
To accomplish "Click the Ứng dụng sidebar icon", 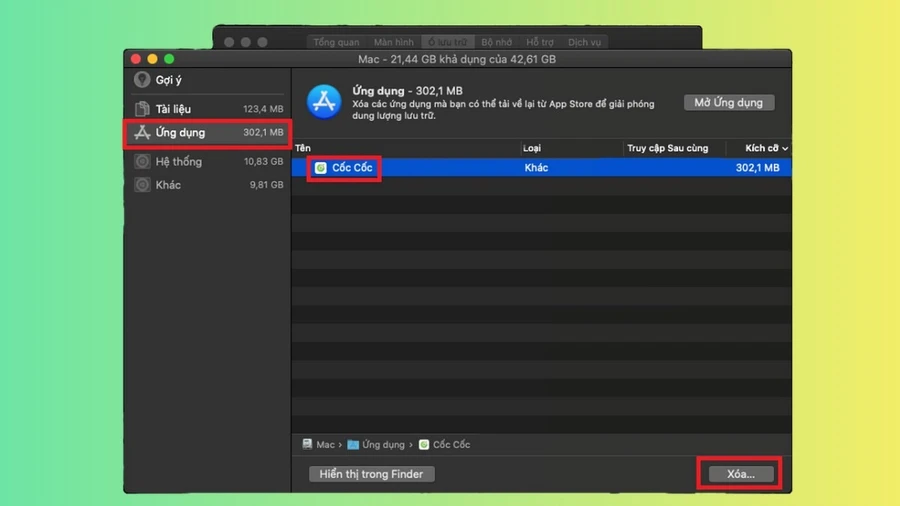I will 142,133.
